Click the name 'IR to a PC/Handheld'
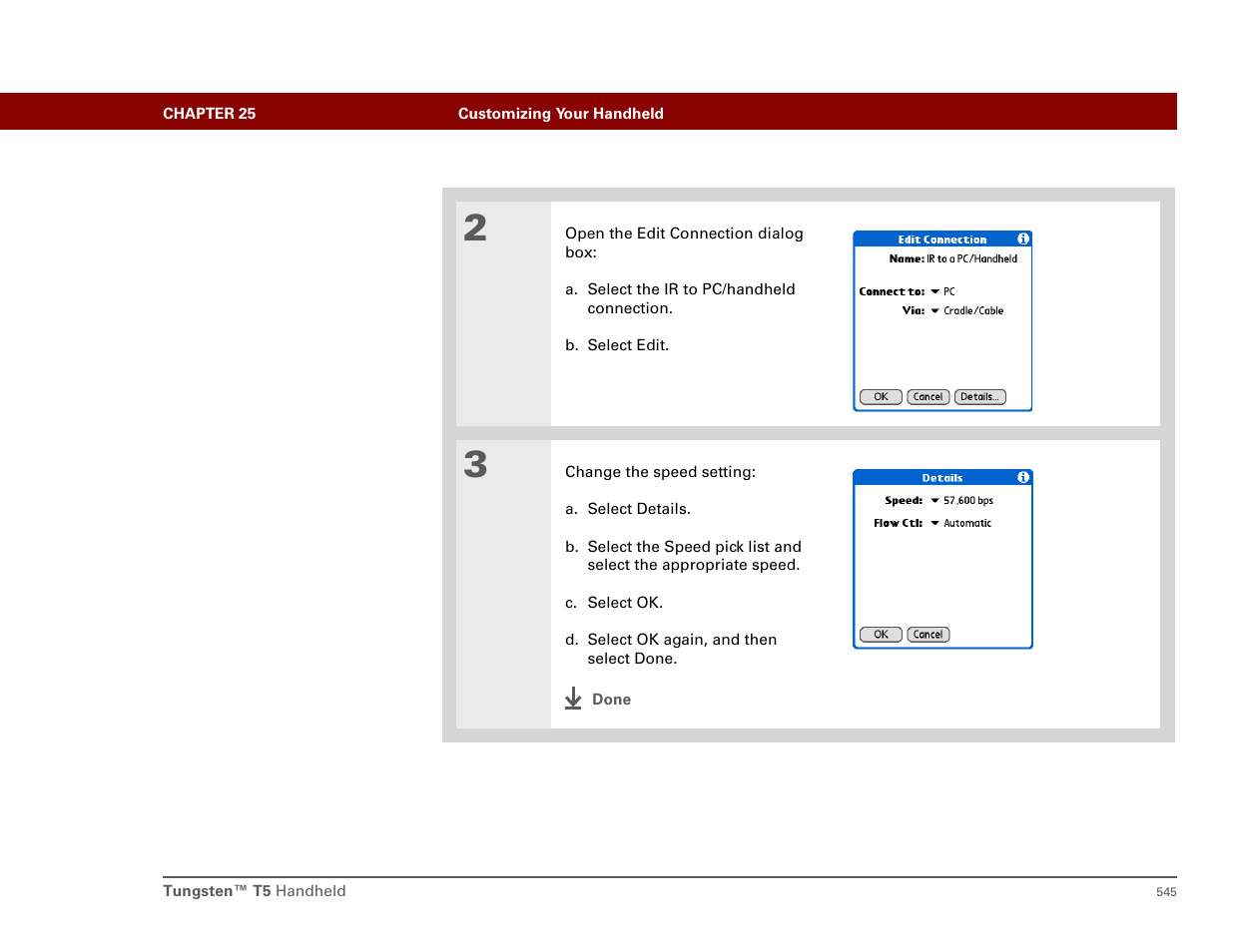 click(971, 259)
